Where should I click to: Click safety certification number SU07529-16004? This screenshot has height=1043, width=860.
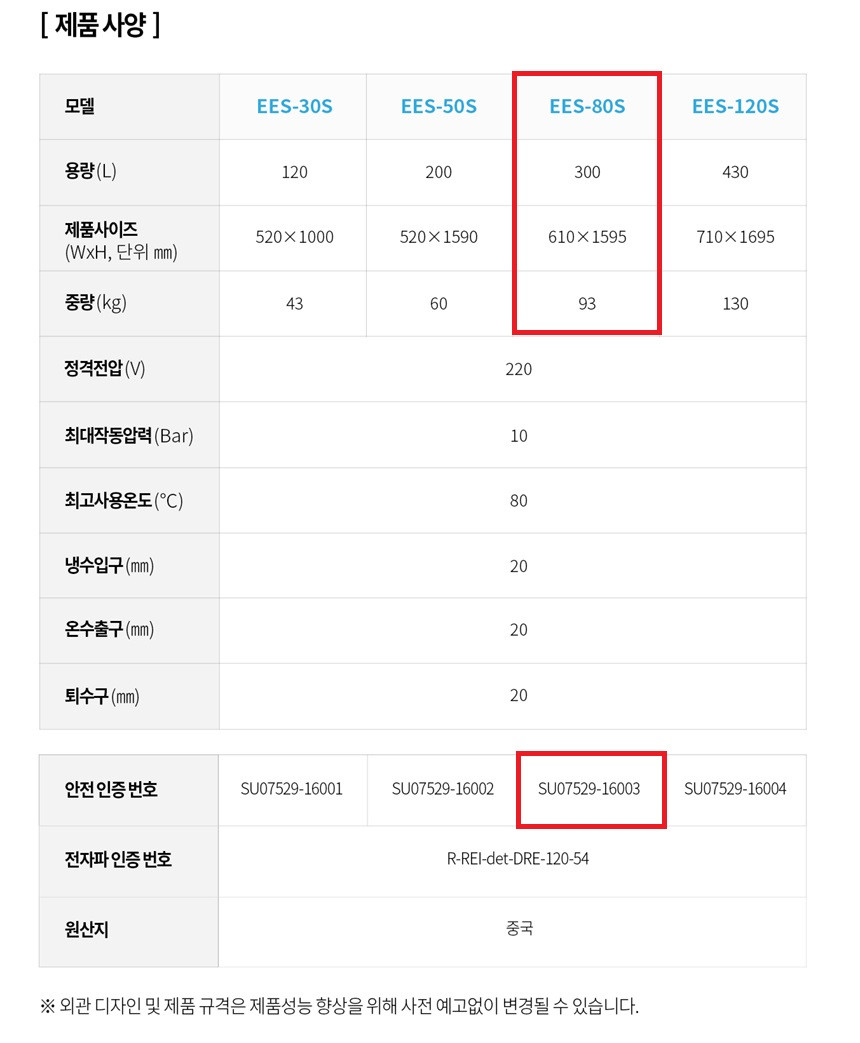[735, 789]
